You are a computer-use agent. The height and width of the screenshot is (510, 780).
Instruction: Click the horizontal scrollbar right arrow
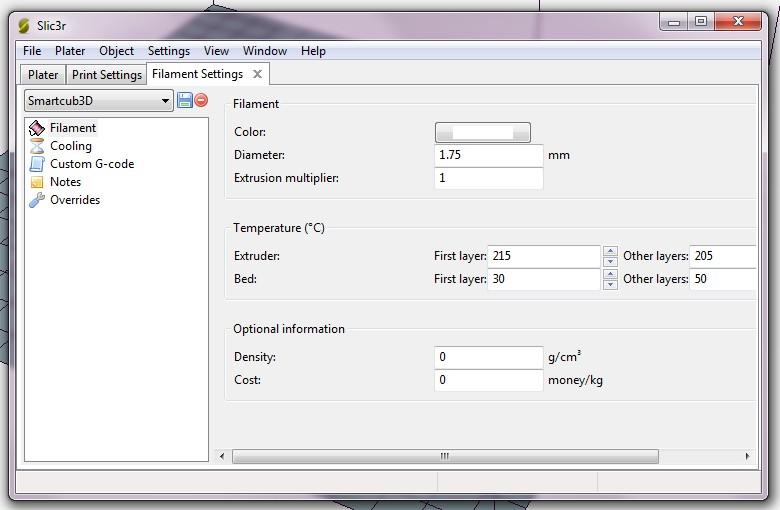coord(747,456)
